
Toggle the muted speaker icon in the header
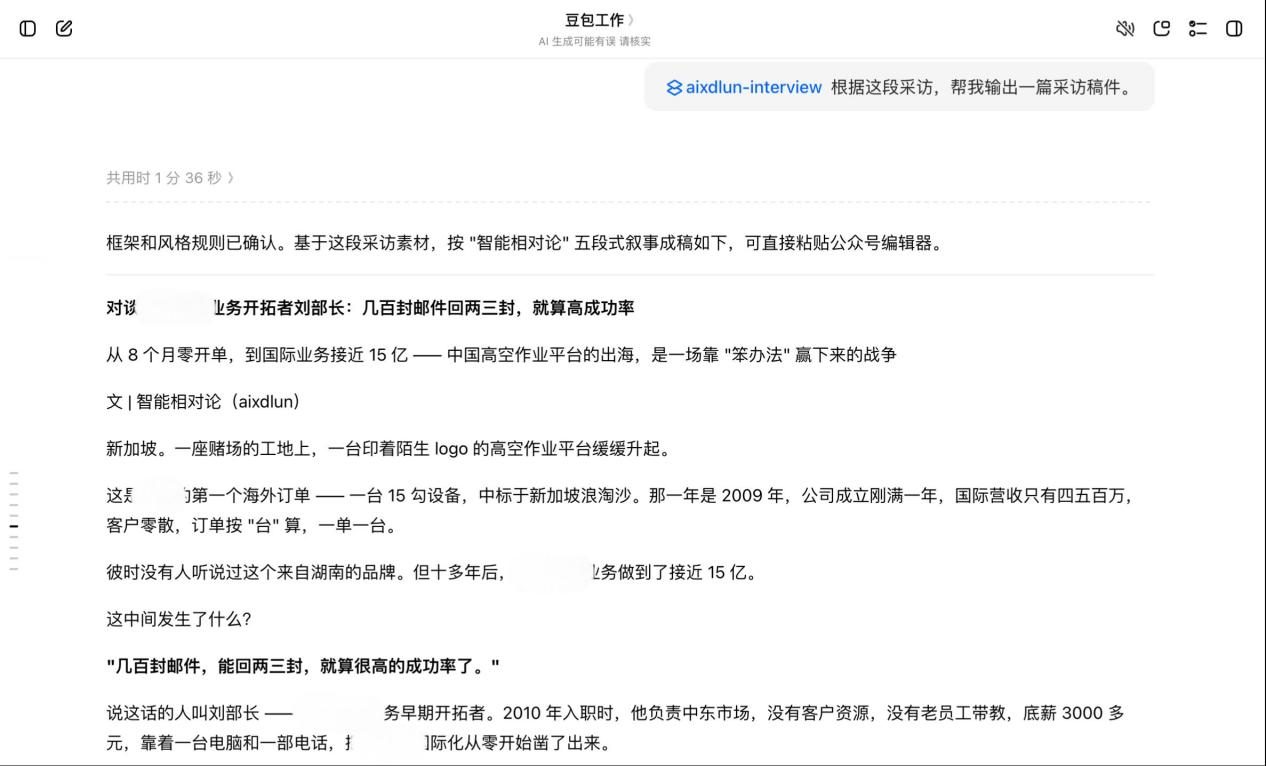click(1125, 28)
